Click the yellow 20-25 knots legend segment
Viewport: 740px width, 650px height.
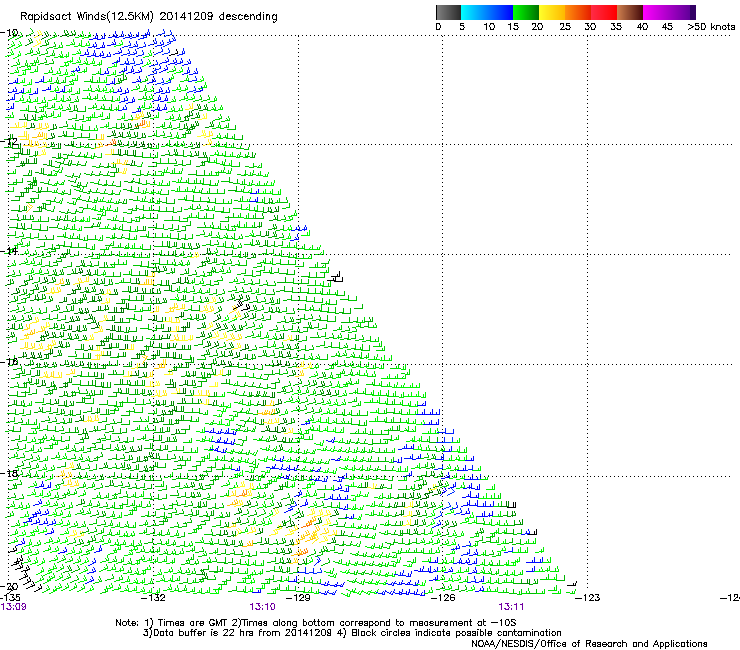coord(552,12)
